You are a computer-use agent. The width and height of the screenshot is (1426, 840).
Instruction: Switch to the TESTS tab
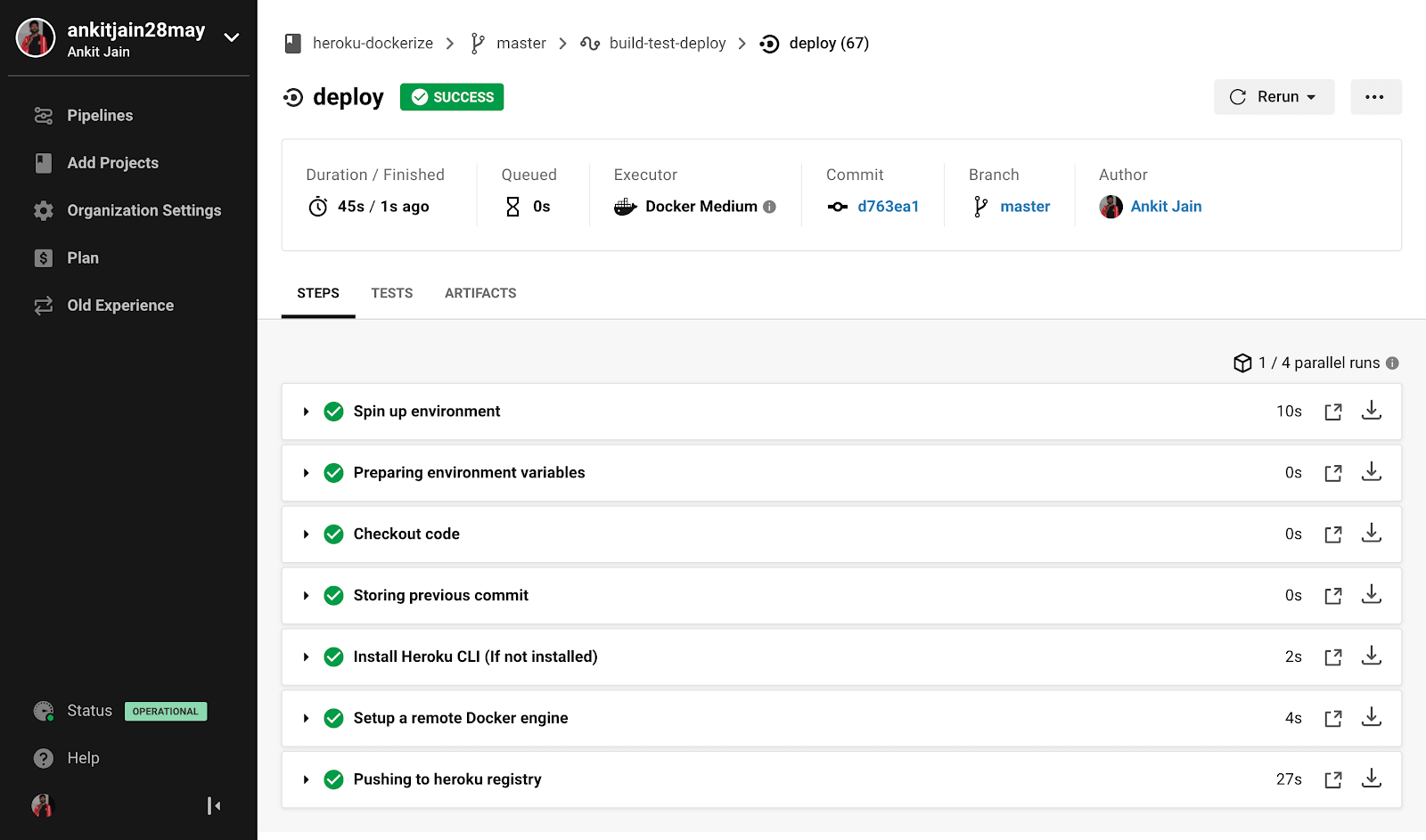[392, 293]
